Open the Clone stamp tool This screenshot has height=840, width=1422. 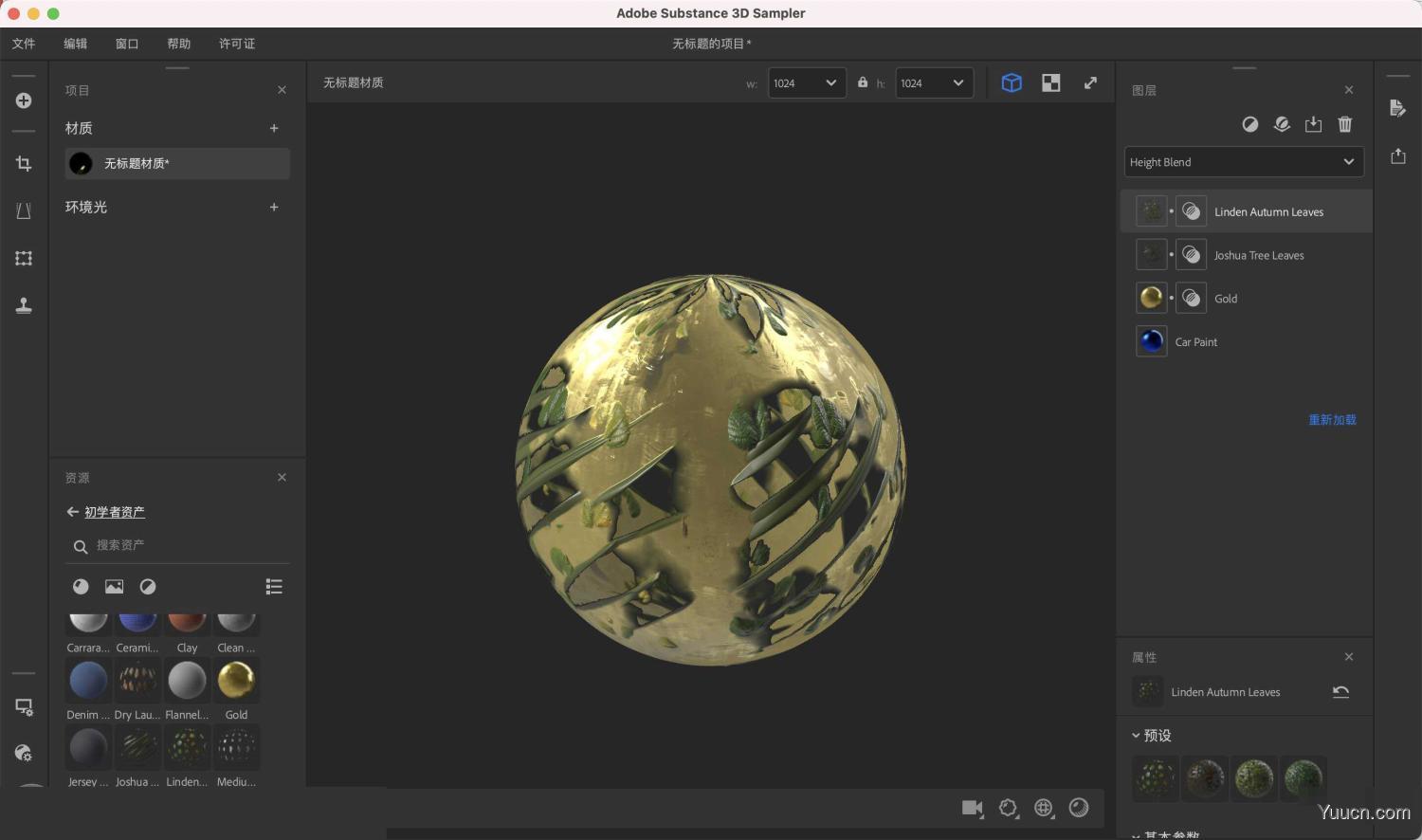tap(24, 305)
